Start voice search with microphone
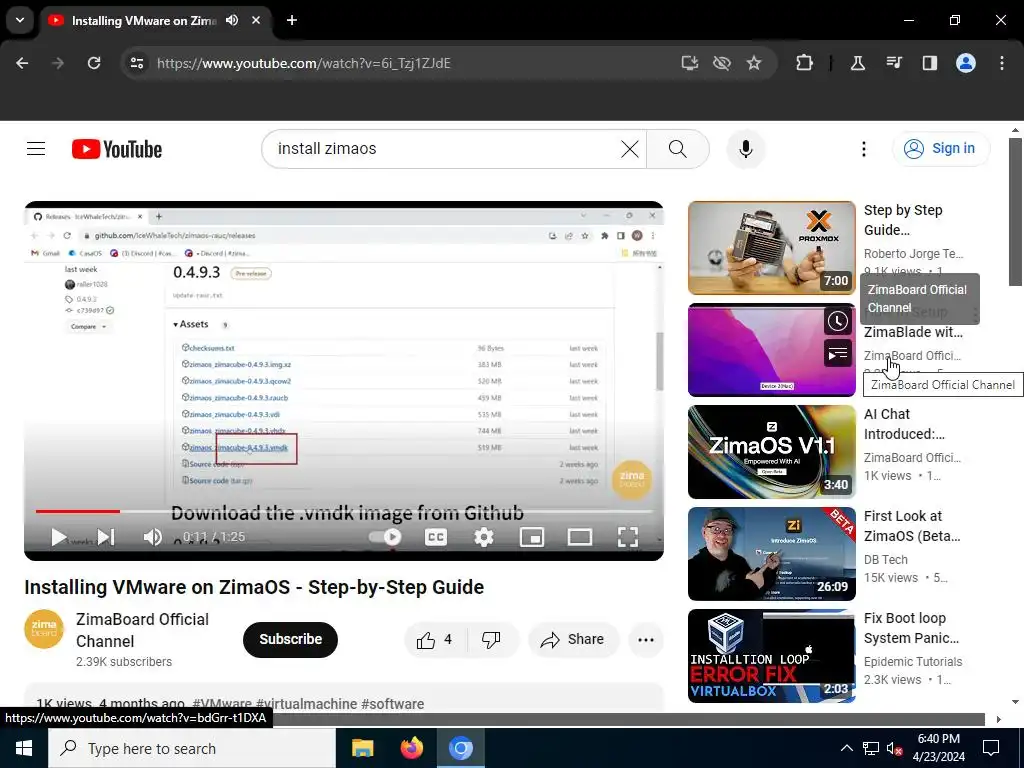Viewport: 1024px width, 768px height. 745,149
